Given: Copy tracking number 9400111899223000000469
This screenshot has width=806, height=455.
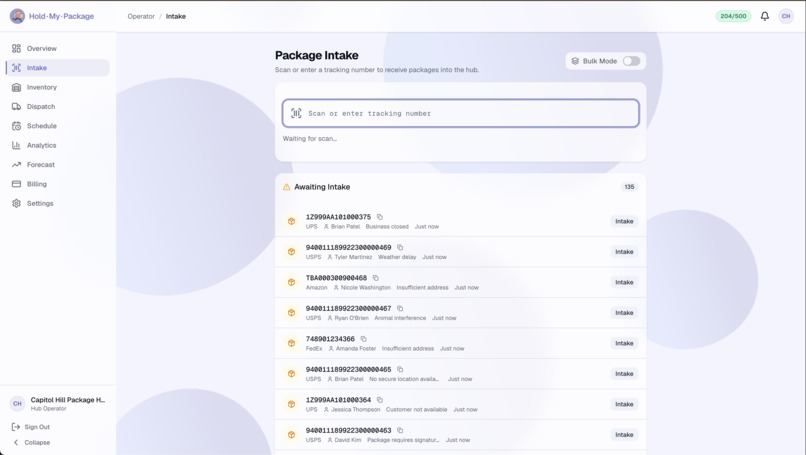Looking at the screenshot, I should pyautogui.click(x=400, y=247).
